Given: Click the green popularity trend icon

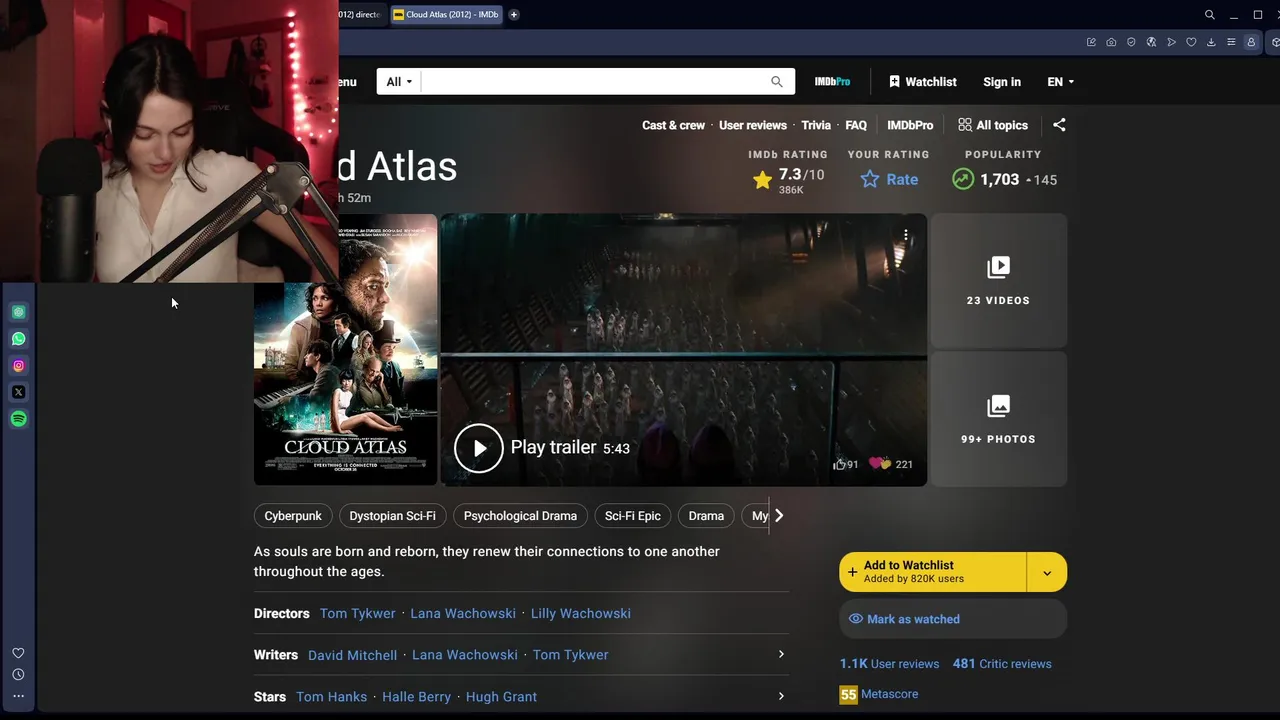Looking at the screenshot, I should click(x=963, y=180).
